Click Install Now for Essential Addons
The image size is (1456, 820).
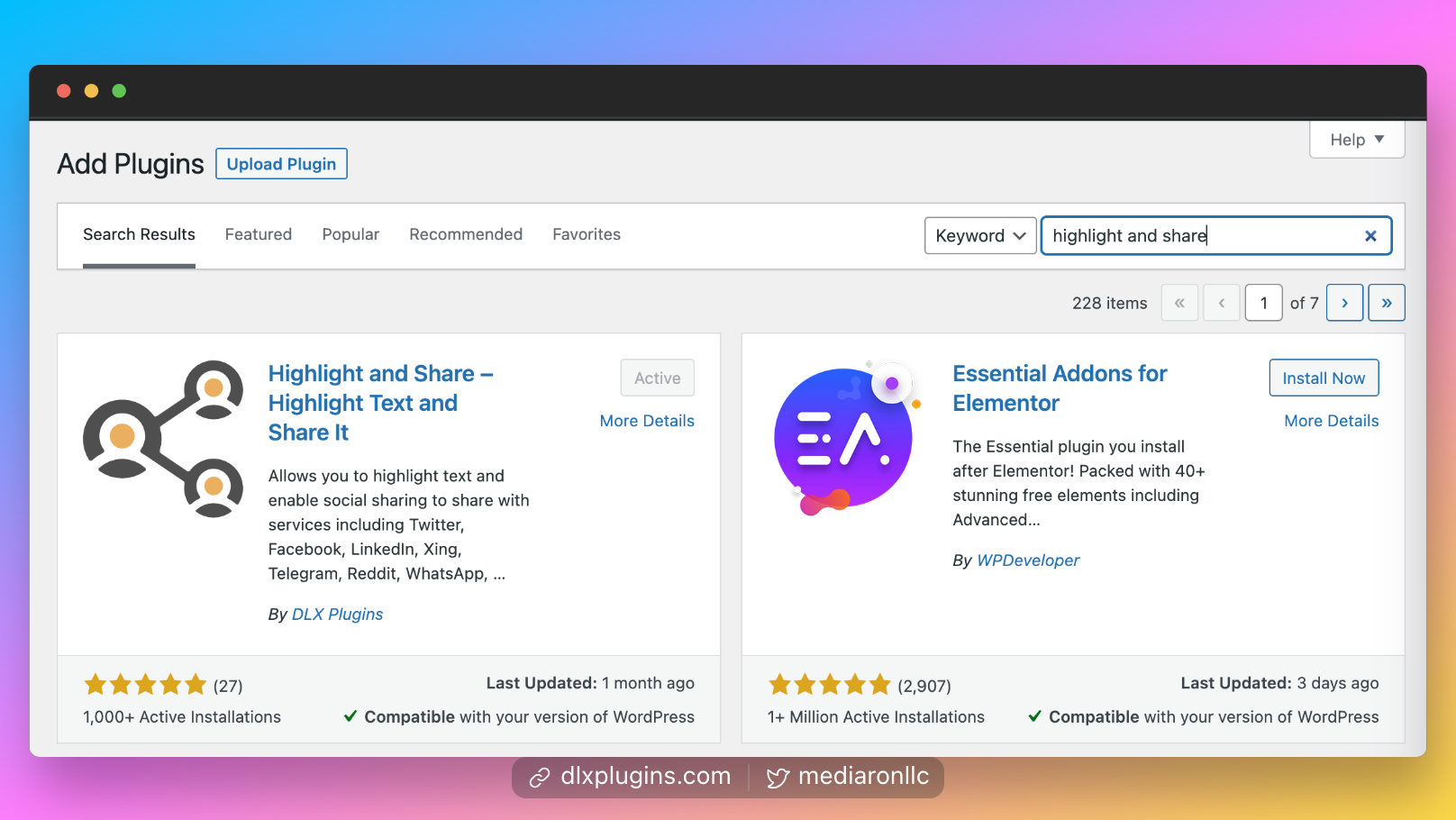pyautogui.click(x=1324, y=378)
